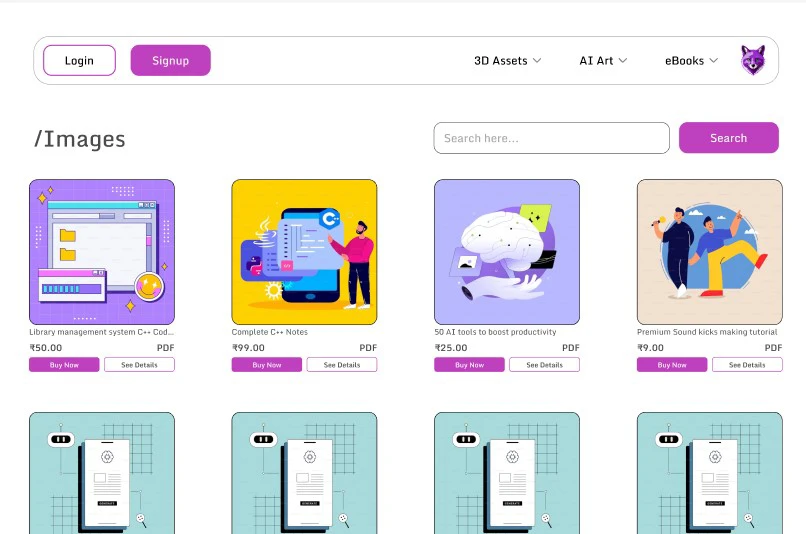Screen dimensions: 806x534
Task: Click the Login button
Action: 79,60
